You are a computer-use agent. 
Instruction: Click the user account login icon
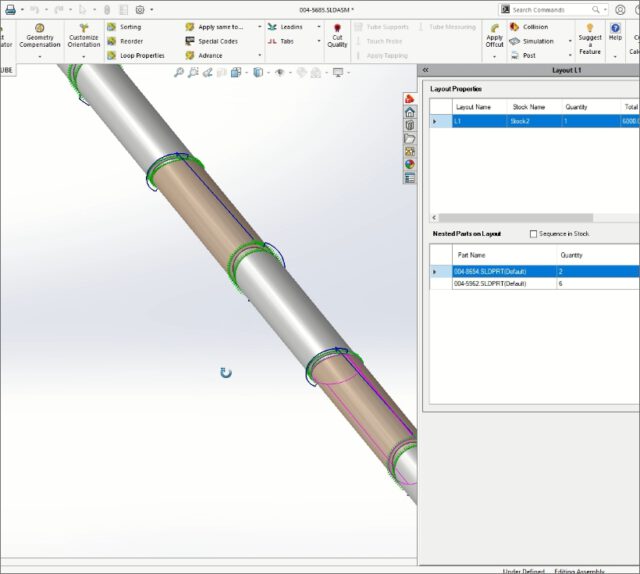click(x=620, y=9)
